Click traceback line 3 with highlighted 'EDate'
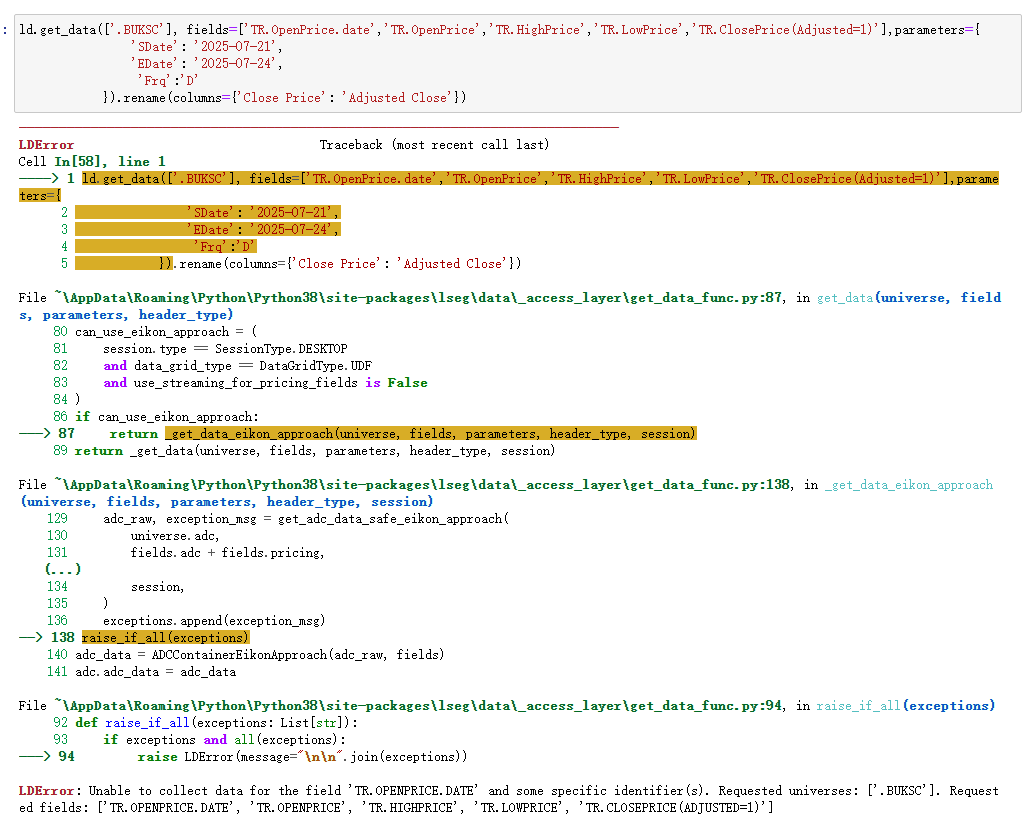Image resolution: width=1027 pixels, height=834 pixels. [x=208, y=231]
